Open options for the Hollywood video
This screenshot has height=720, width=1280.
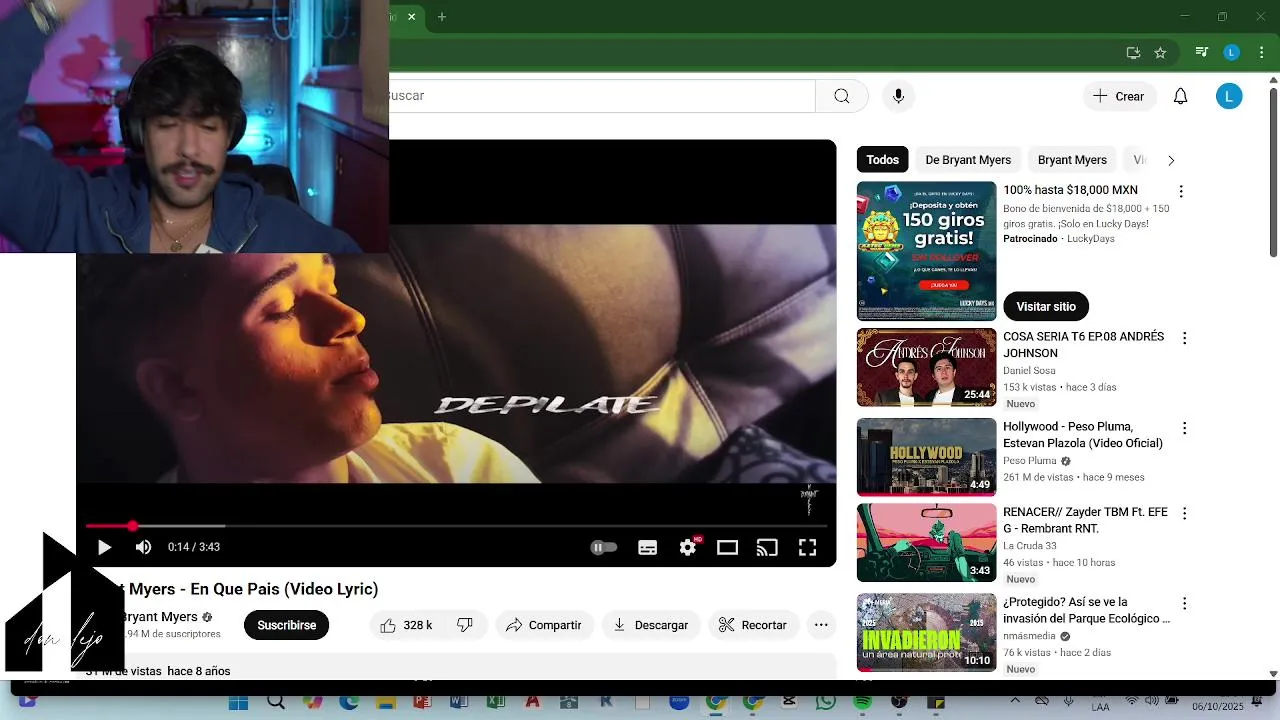point(1184,428)
